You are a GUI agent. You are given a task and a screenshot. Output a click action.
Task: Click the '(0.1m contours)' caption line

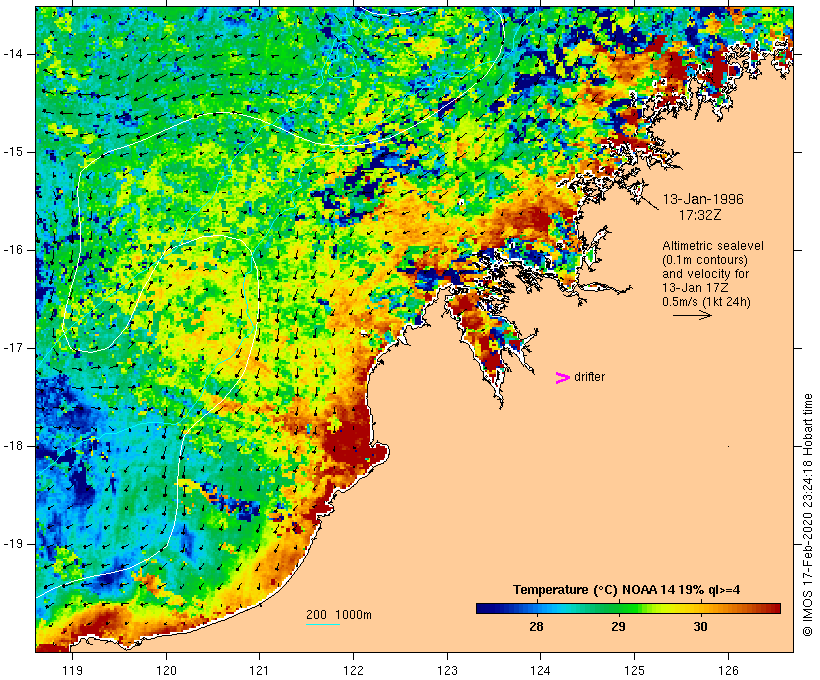[705, 260]
